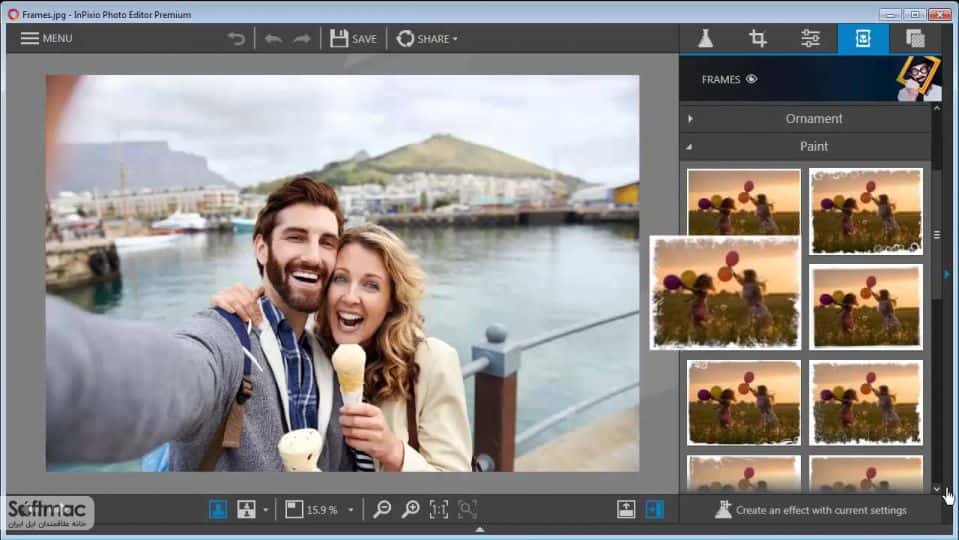Toggle the bottom filmstrip panel icon

[x=626, y=509]
